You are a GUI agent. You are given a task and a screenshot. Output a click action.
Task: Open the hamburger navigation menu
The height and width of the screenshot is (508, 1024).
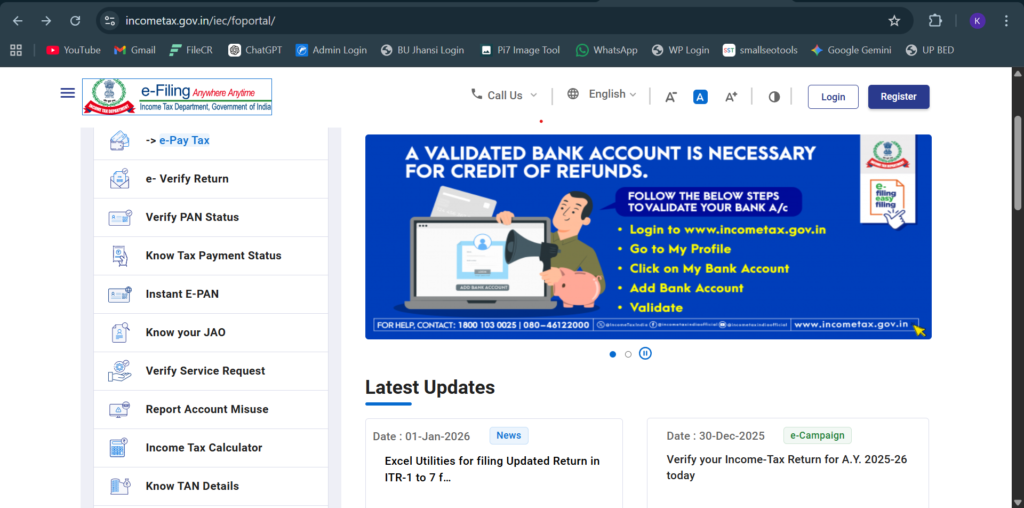click(x=67, y=93)
